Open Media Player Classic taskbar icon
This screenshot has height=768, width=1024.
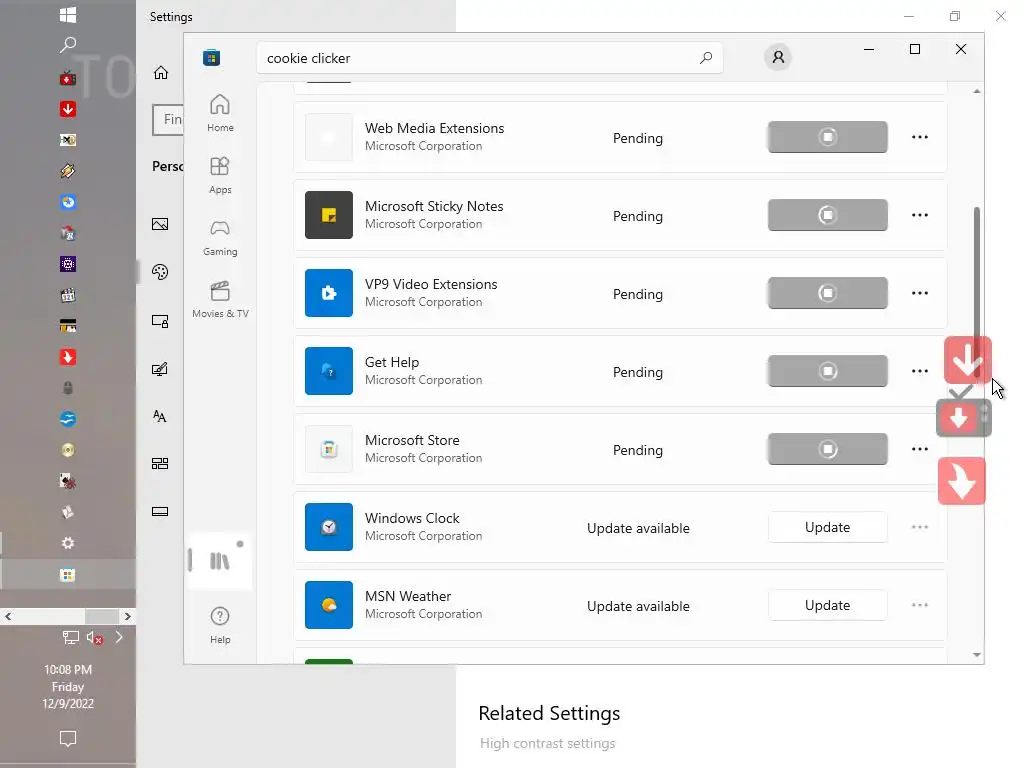(68, 295)
